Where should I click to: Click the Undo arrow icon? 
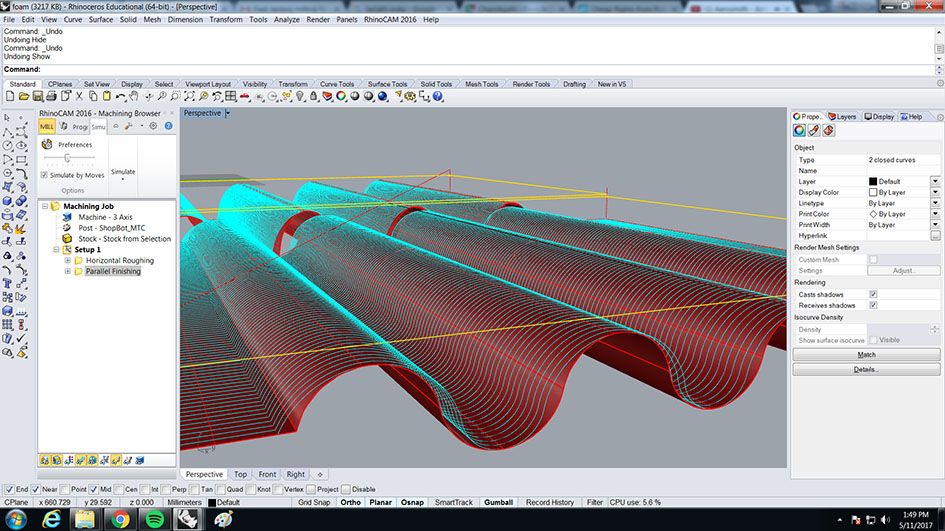point(121,96)
